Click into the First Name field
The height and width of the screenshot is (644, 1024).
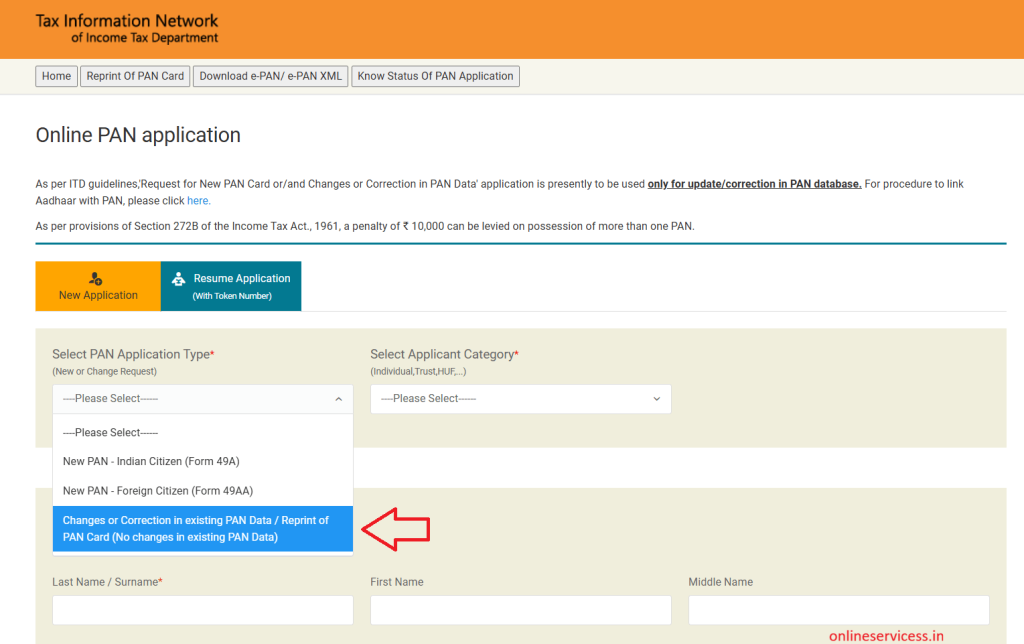click(520, 610)
